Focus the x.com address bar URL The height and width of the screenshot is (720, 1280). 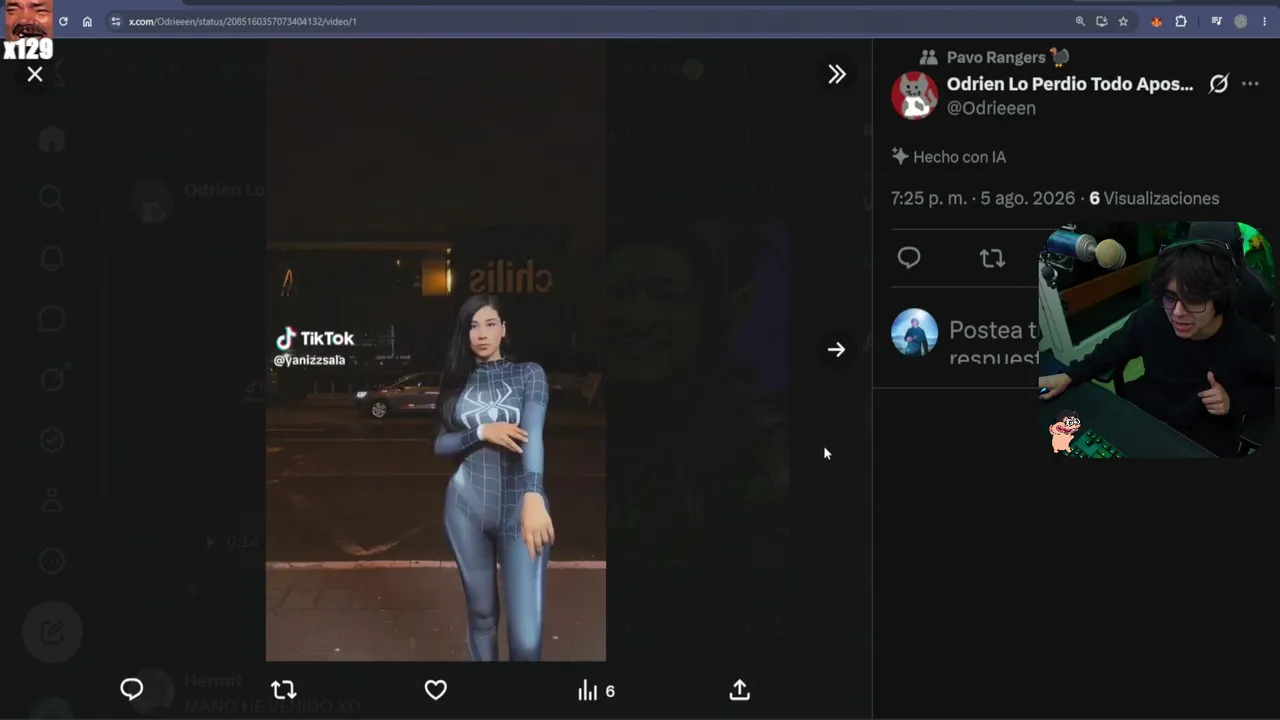[243, 21]
